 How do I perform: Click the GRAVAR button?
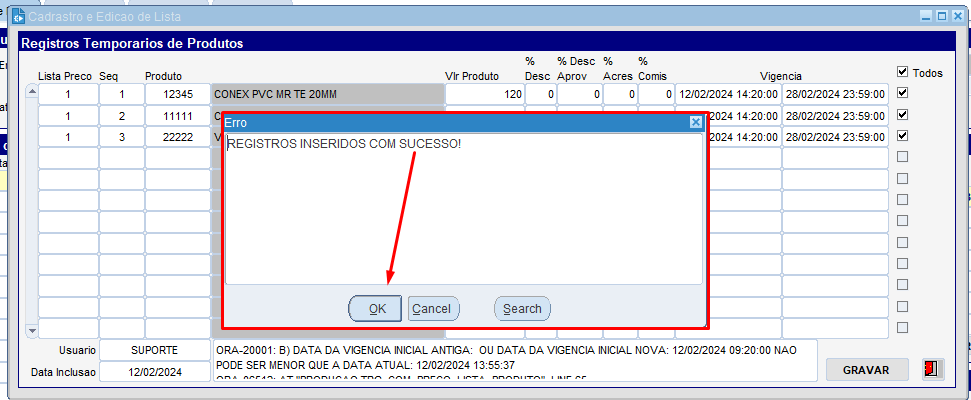[x=867, y=370]
